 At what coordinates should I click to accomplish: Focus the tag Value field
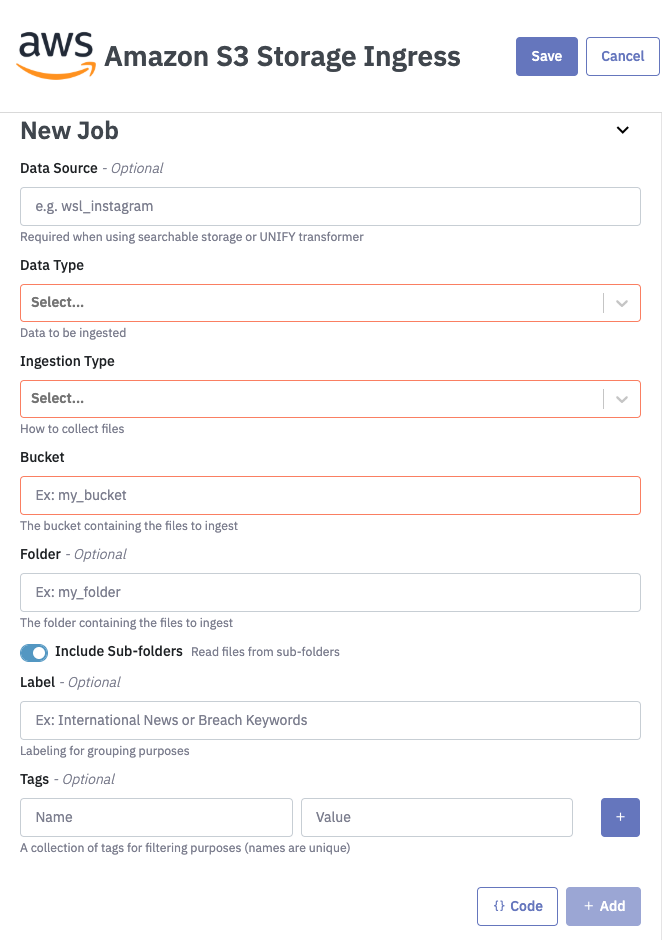(x=436, y=817)
